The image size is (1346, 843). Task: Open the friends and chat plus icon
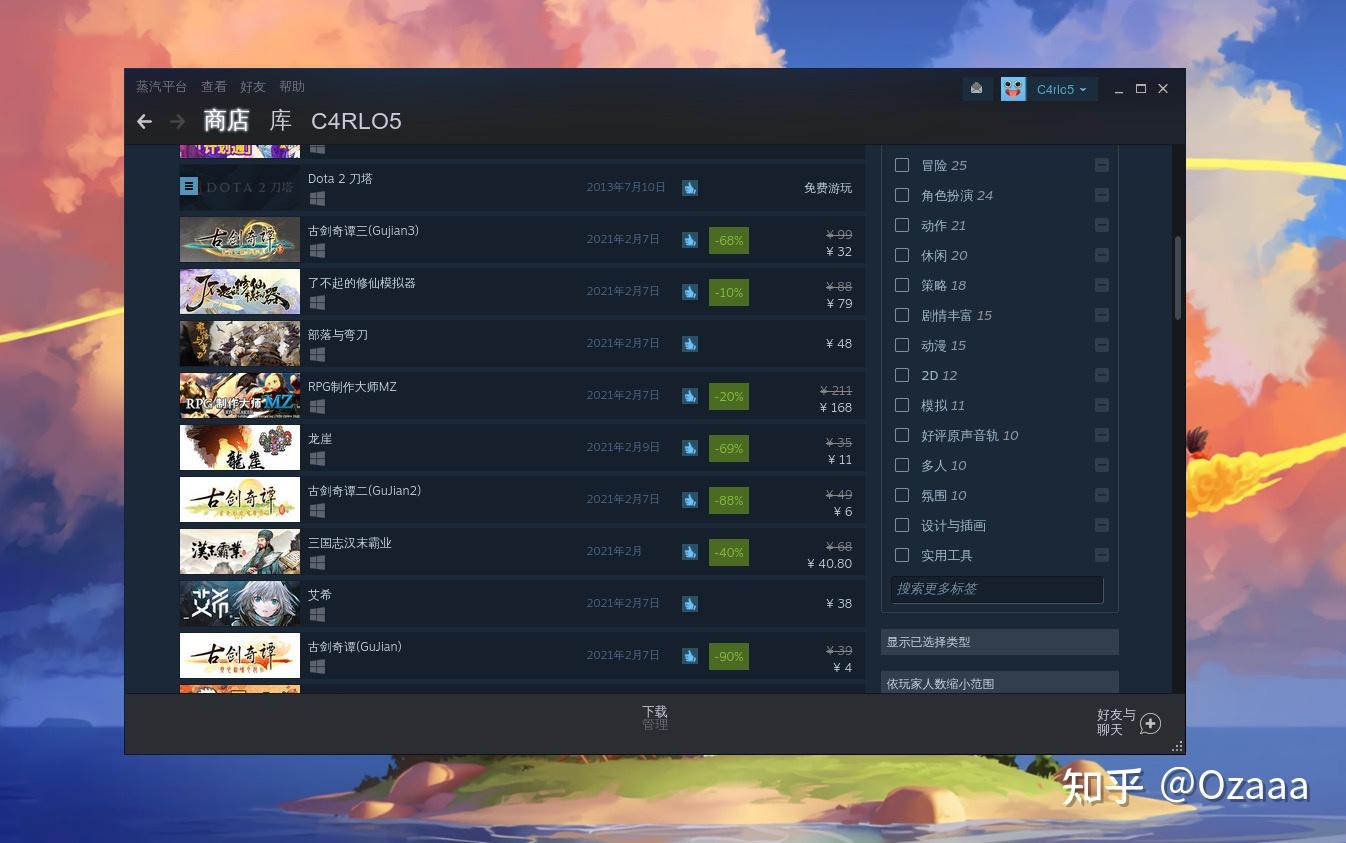(1150, 723)
